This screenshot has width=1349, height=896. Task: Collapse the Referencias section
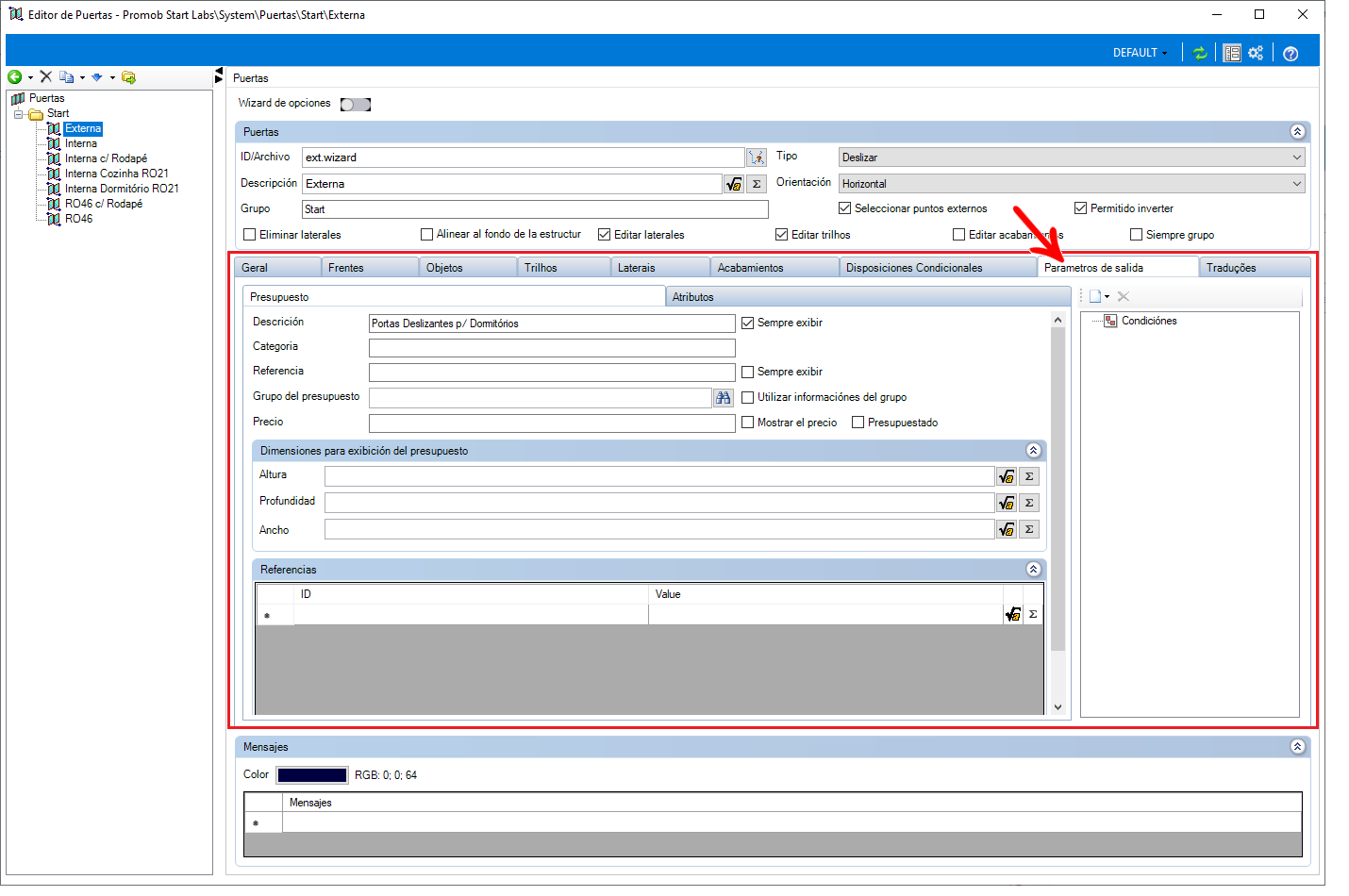pos(1033,570)
